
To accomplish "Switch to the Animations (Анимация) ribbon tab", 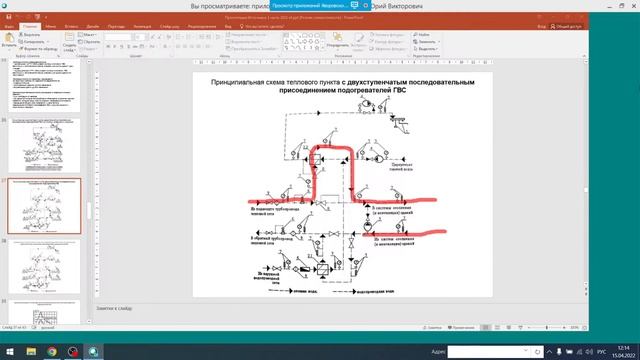I will pos(142,27).
